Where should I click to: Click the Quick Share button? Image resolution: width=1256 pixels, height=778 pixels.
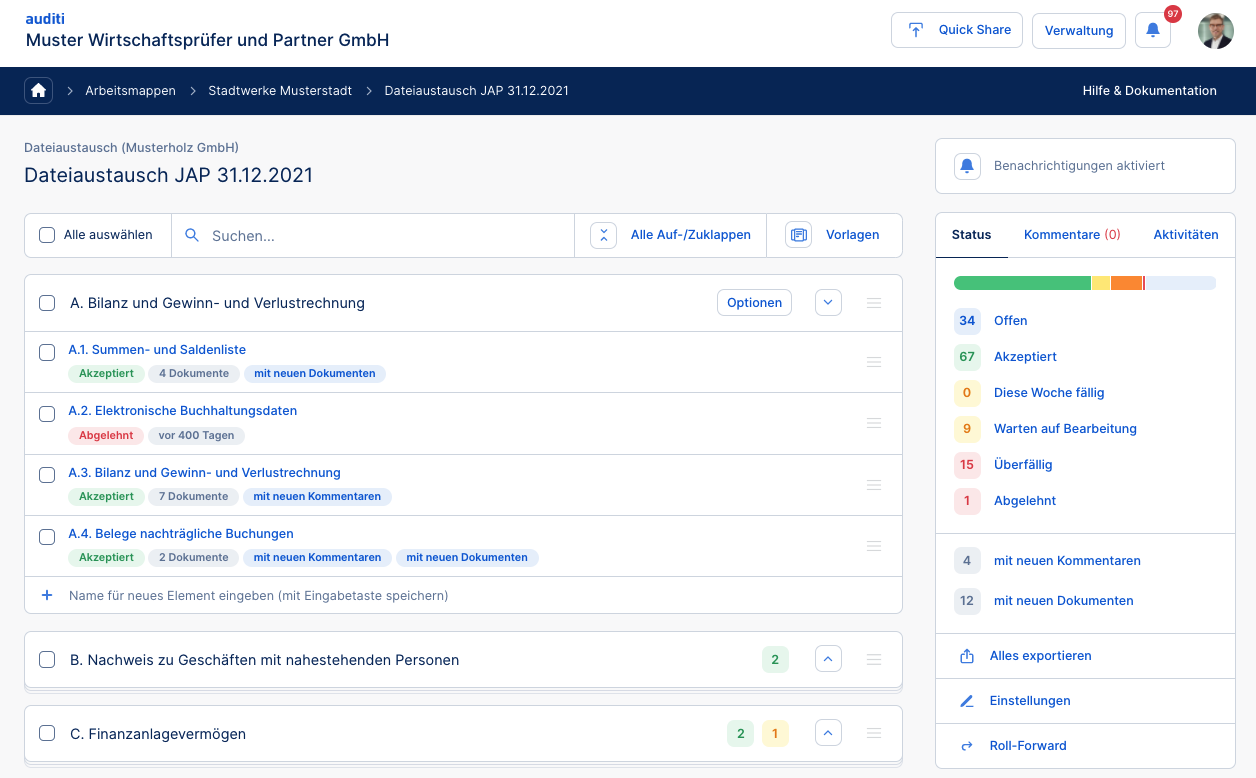coord(956,30)
